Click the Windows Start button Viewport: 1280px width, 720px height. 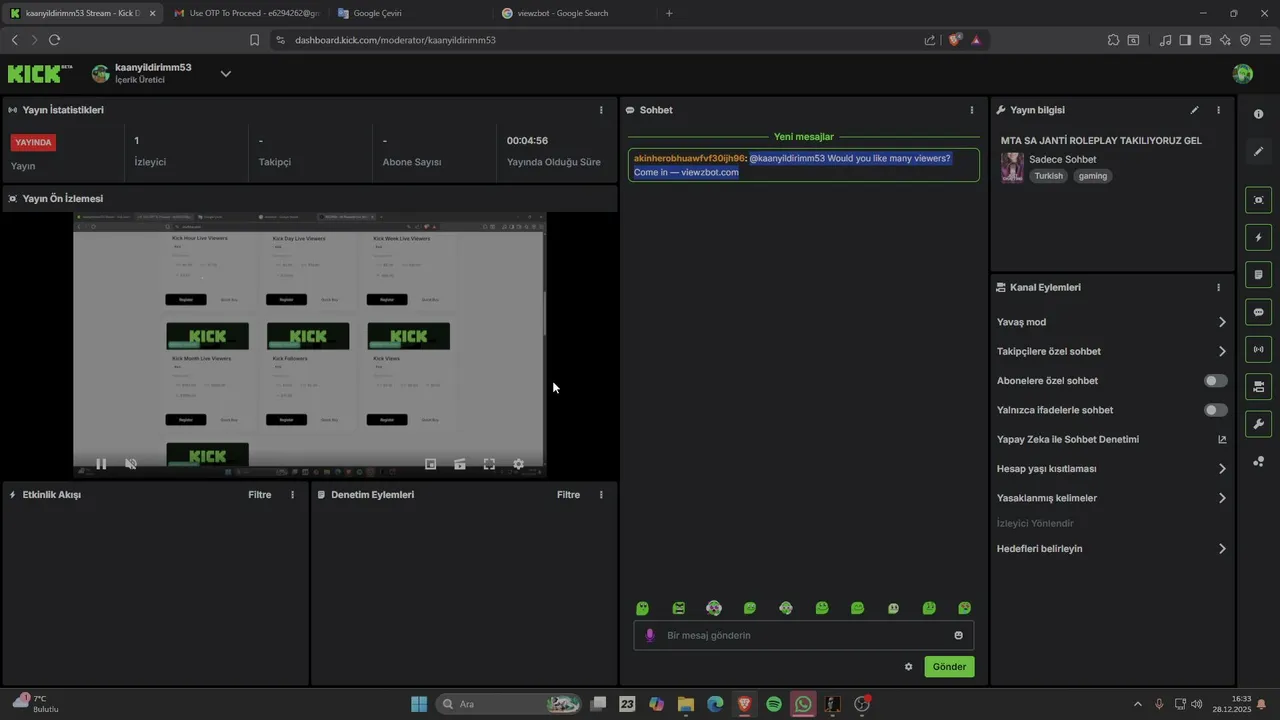point(419,704)
